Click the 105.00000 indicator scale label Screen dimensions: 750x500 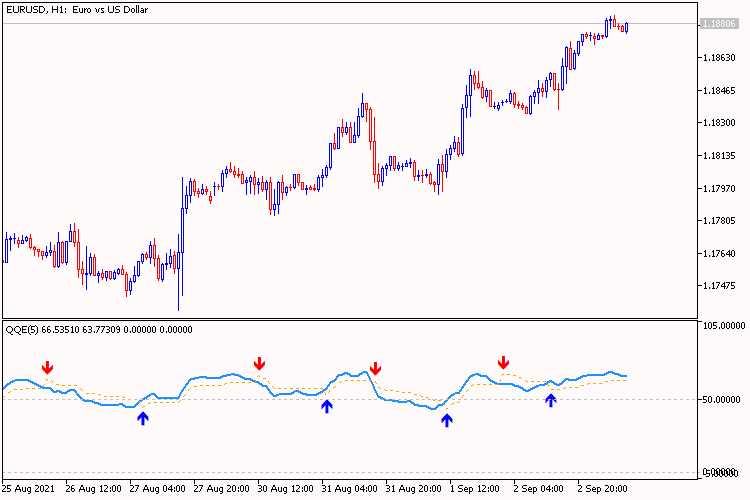click(719, 326)
